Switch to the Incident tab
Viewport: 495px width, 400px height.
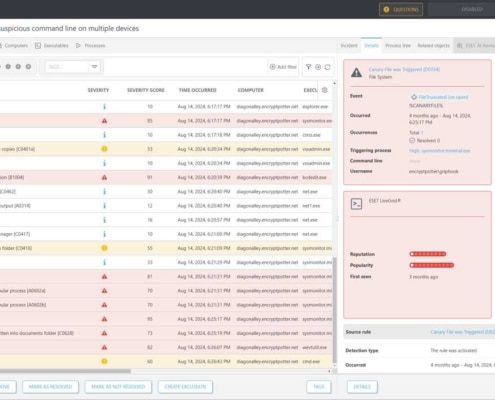(349, 46)
